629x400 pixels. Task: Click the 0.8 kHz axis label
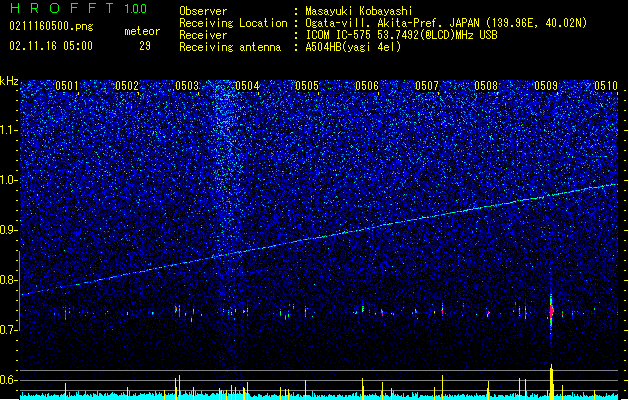(x=9, y=280)
